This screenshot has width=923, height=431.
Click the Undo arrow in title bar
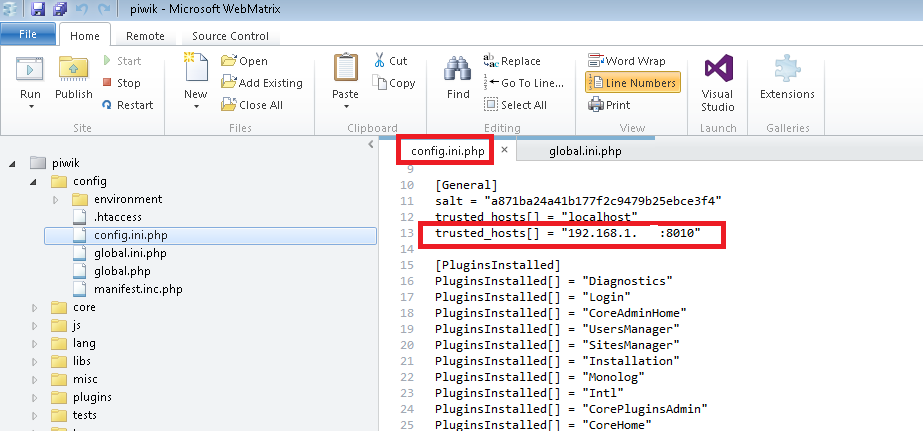click(82, 9)
